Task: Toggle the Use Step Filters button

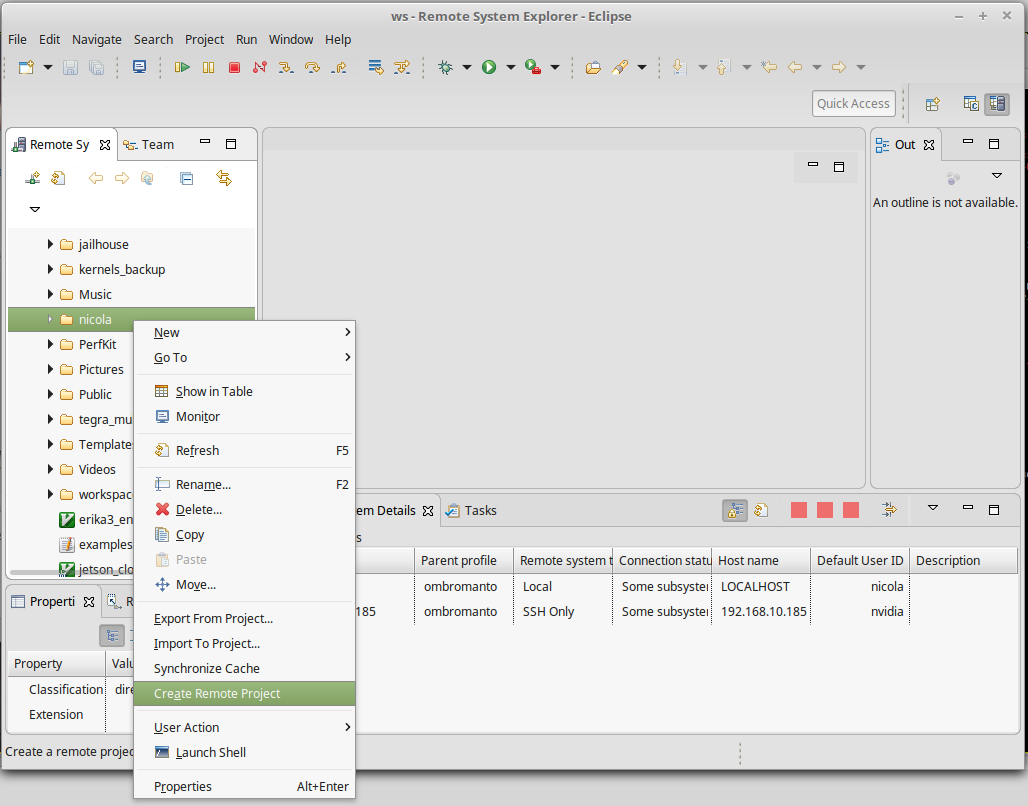Action: [402, 67]
